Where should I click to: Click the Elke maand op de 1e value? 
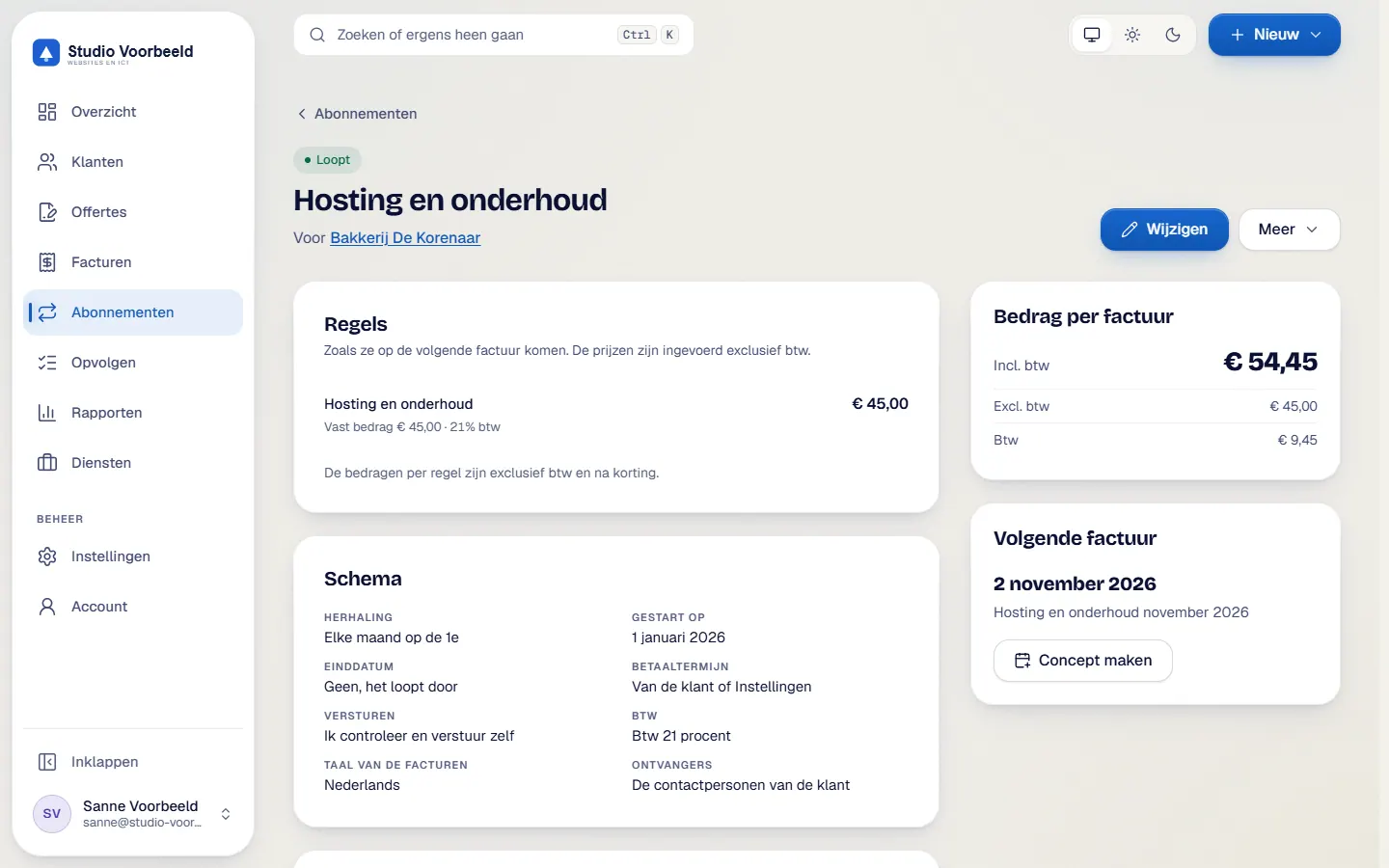392,637
